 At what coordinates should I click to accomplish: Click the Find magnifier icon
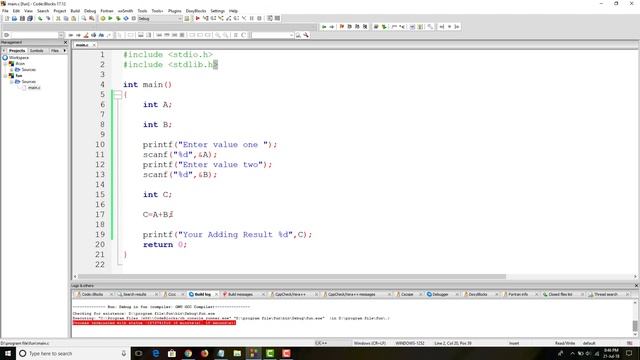(84, 18)
